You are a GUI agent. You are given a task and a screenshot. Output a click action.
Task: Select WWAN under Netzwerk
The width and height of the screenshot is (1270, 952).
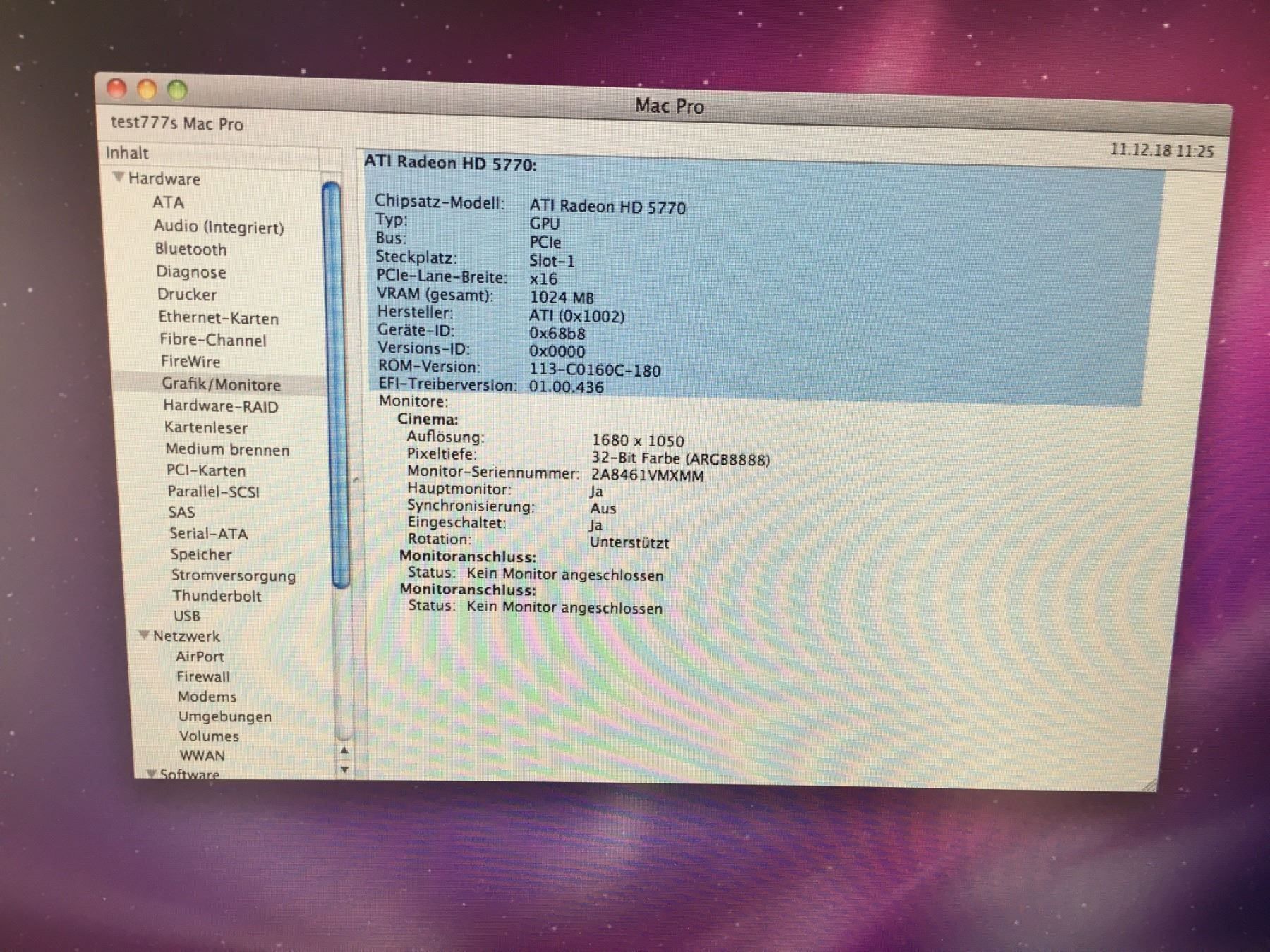[202, 755]
